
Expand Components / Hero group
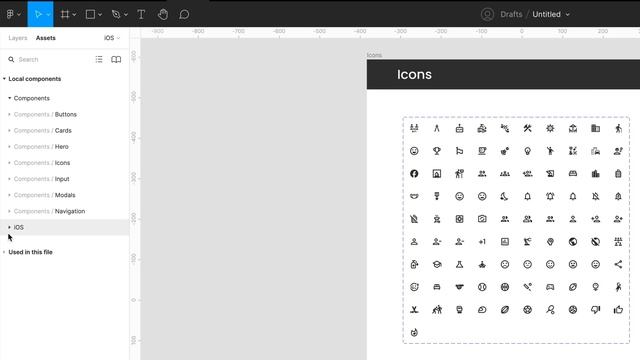9,147
